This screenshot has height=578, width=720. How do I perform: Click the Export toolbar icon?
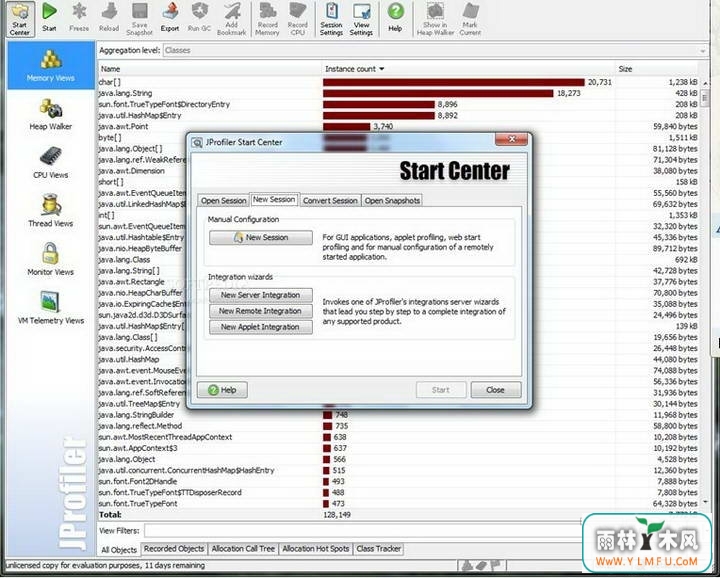[169, 17]
